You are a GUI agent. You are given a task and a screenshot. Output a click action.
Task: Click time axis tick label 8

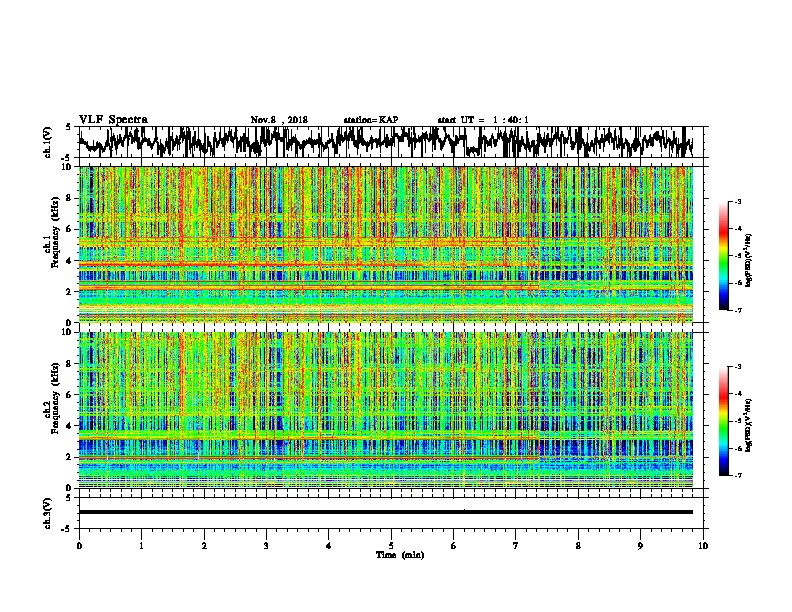[578, 546]
